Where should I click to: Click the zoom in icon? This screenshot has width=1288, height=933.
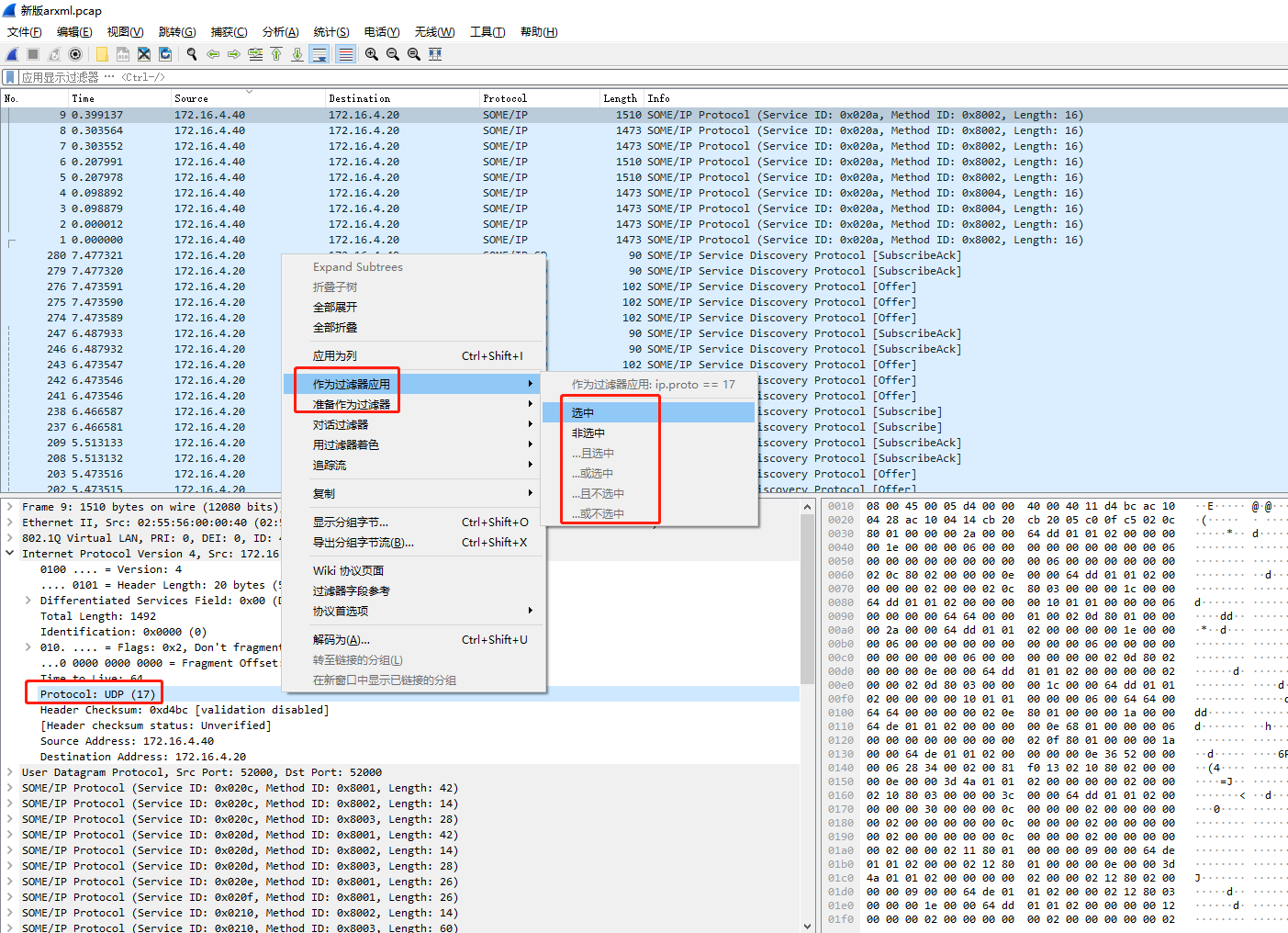[372, 54]
